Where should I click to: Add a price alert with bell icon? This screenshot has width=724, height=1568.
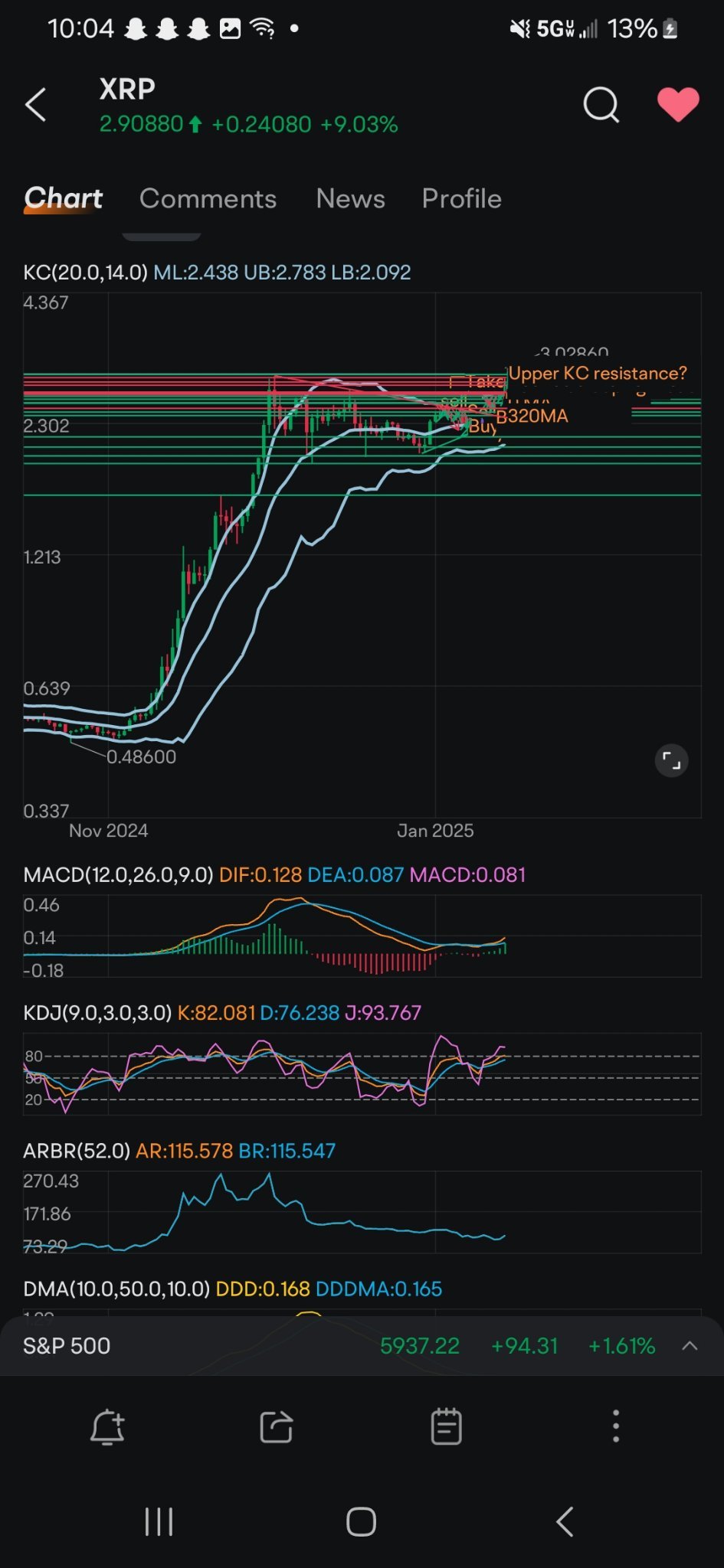[107, 1427]
